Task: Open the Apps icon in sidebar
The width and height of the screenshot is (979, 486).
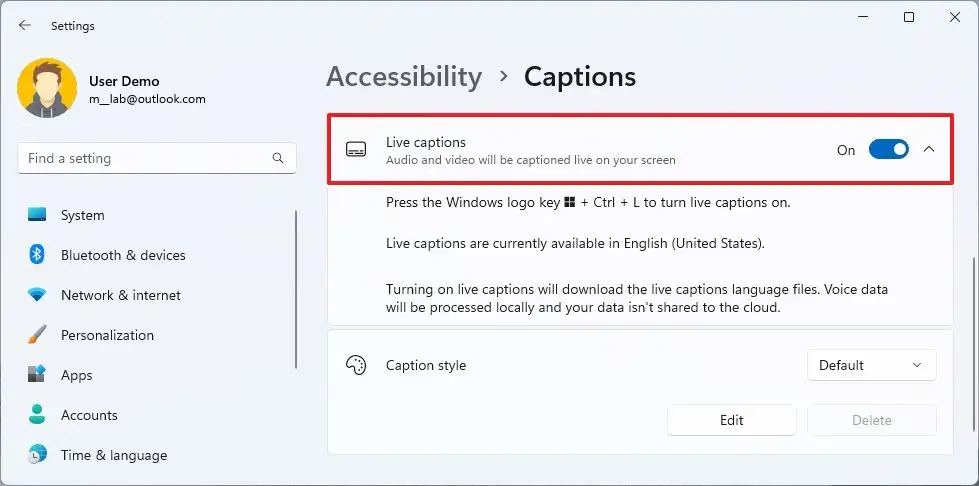Action: pyautogui.click(x=37, y=375)
